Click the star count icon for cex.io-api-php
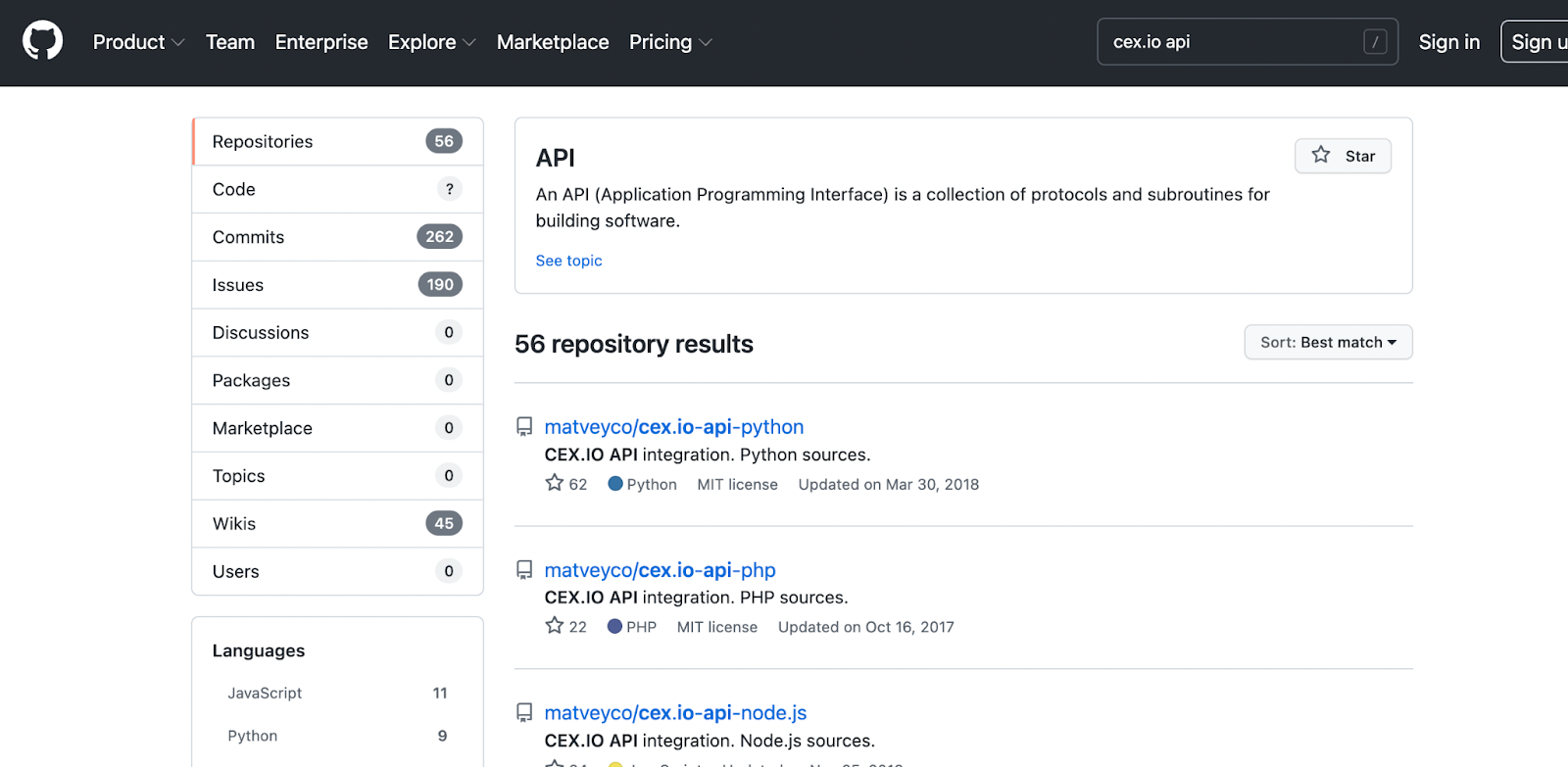Screen dimensions: 1568x767 (x=555, y=627)
